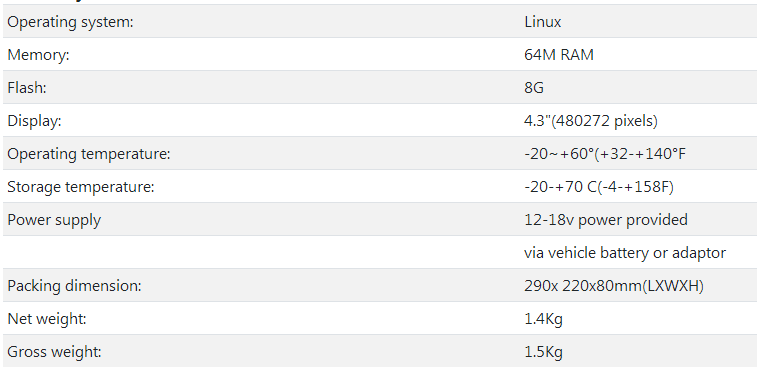The height and width of the screenshot is (375, 757).
Task: Select the '8G' flash value
Action: coord(534,88)
